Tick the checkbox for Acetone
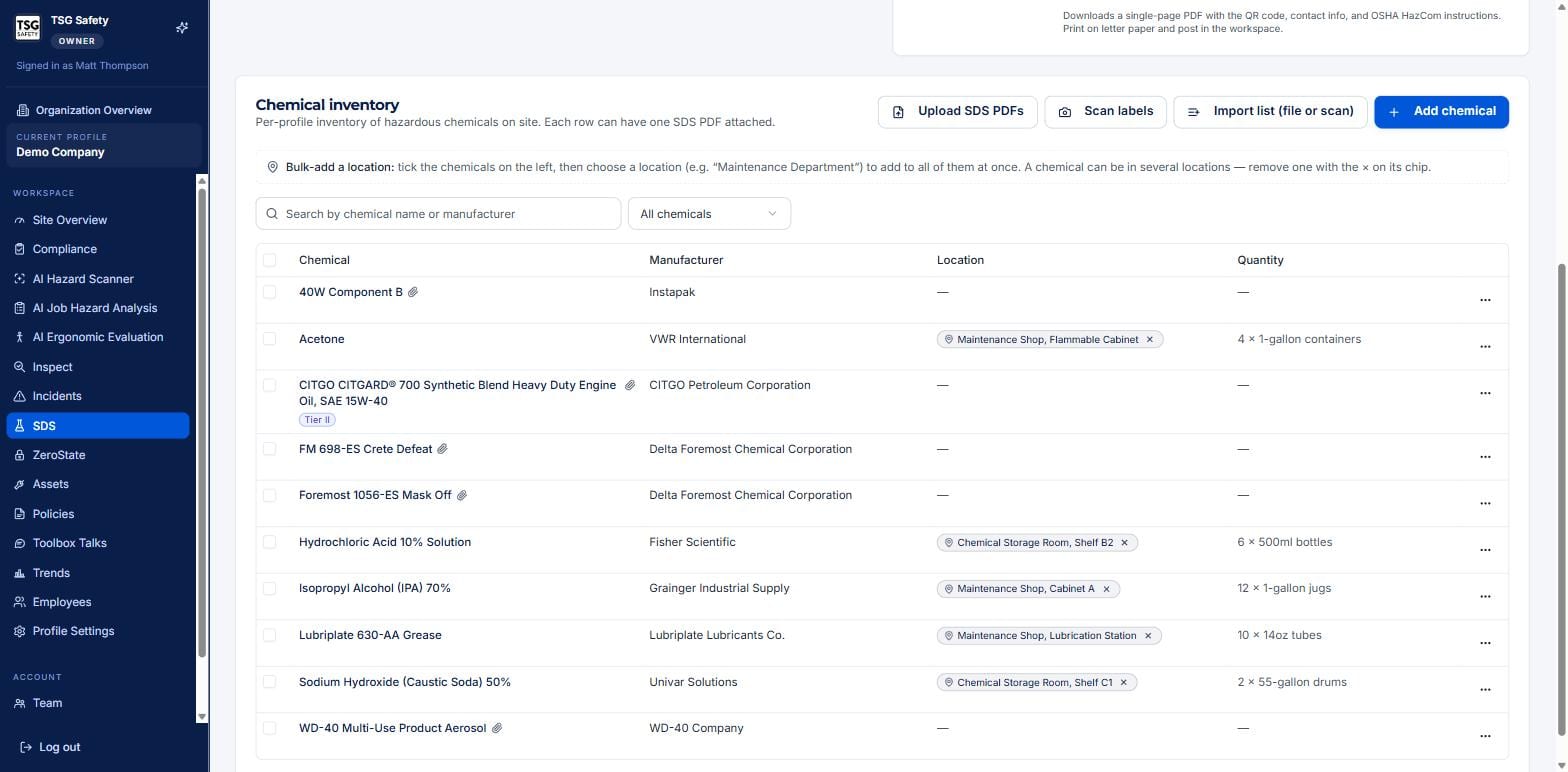This screenshot has width=1568, height=772. point(269,339)
